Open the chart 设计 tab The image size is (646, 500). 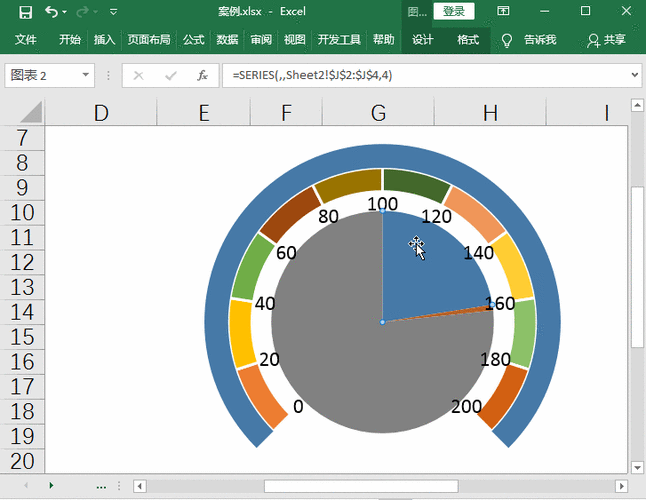(x=423, y=40)
